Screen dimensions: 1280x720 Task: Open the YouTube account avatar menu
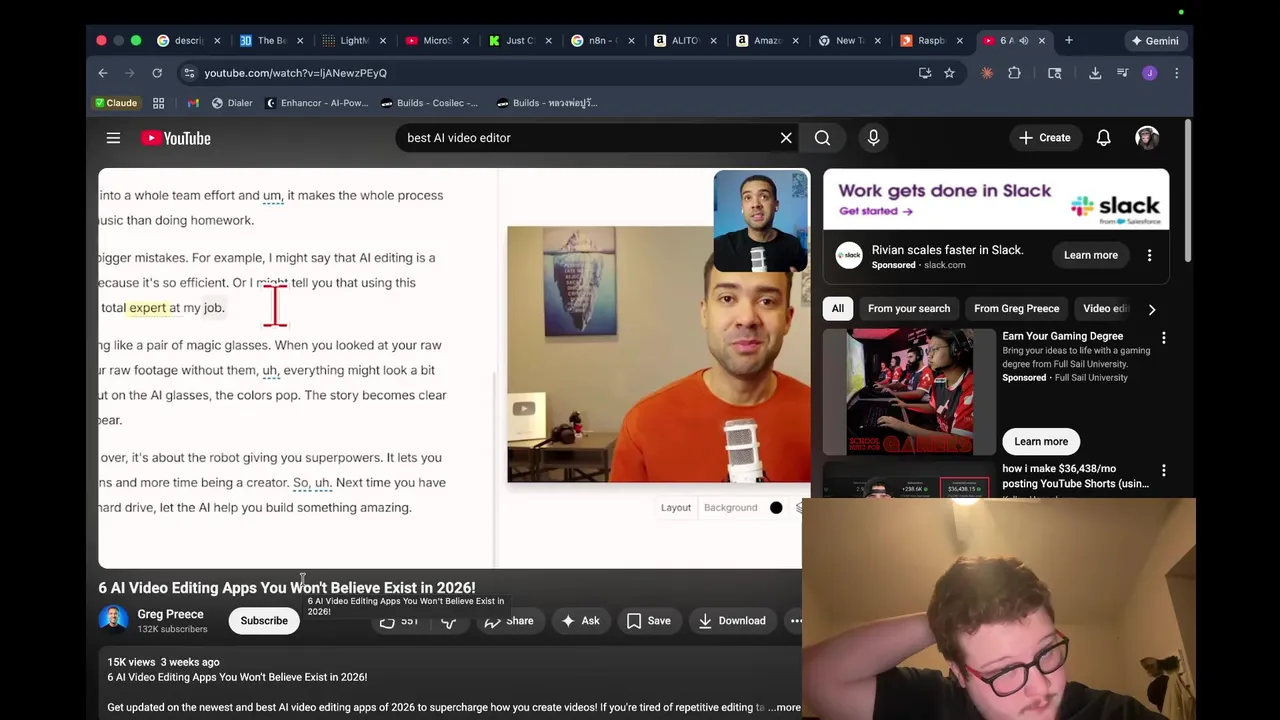click(x=1147, y=138)
